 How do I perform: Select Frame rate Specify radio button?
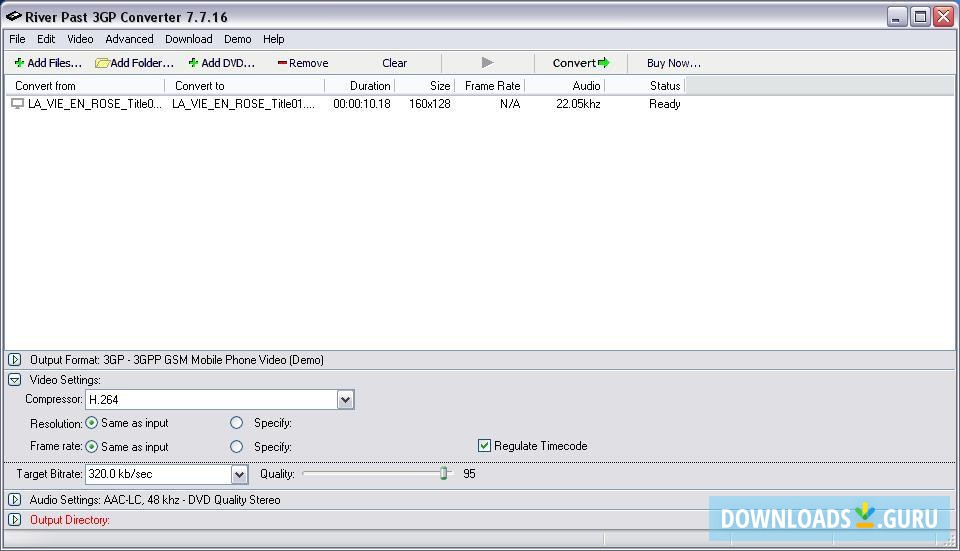[236, 447]
